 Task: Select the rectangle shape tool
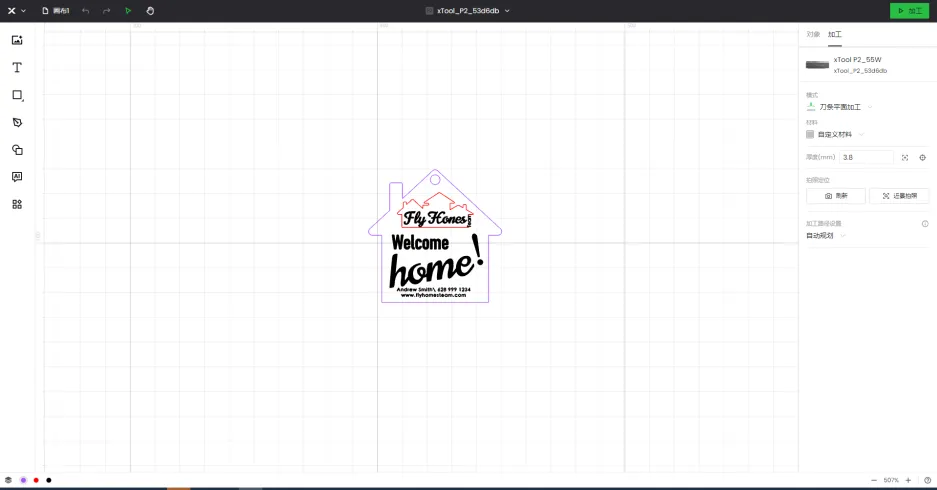[17, 95]
